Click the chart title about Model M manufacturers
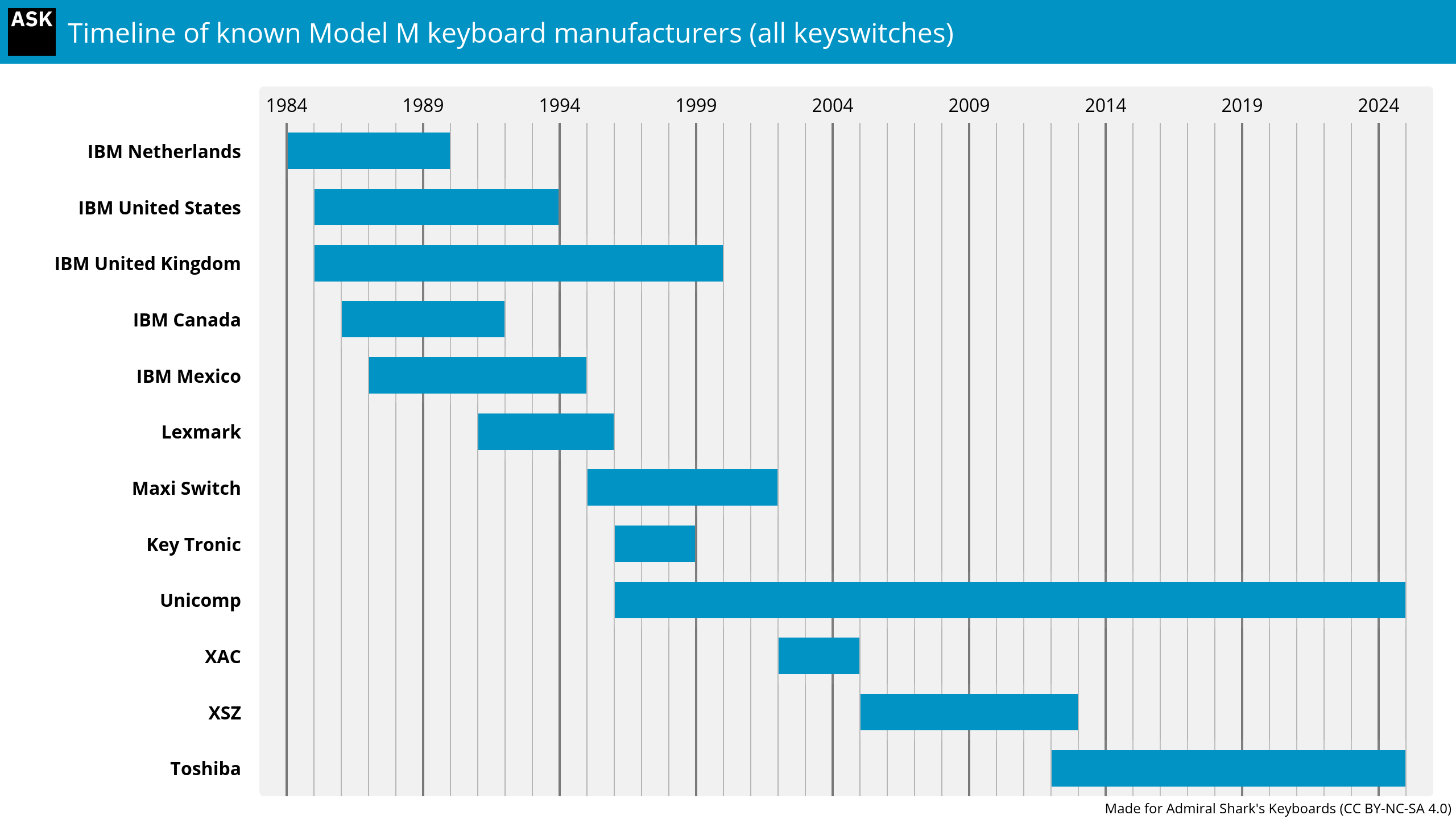Screen dimensions: 1456x819 click(511, 33)
